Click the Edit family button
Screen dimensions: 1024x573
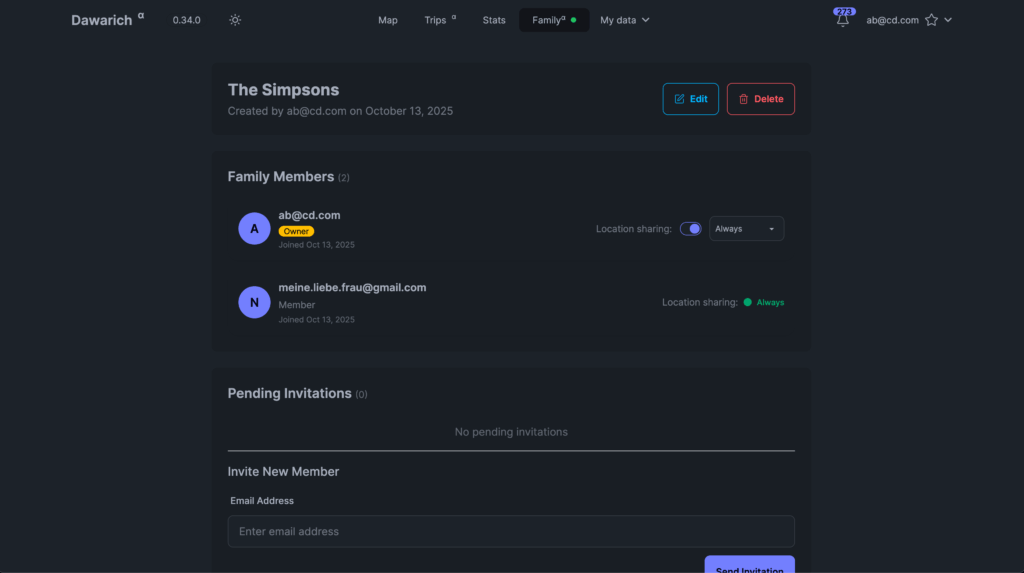pos(690,99)
